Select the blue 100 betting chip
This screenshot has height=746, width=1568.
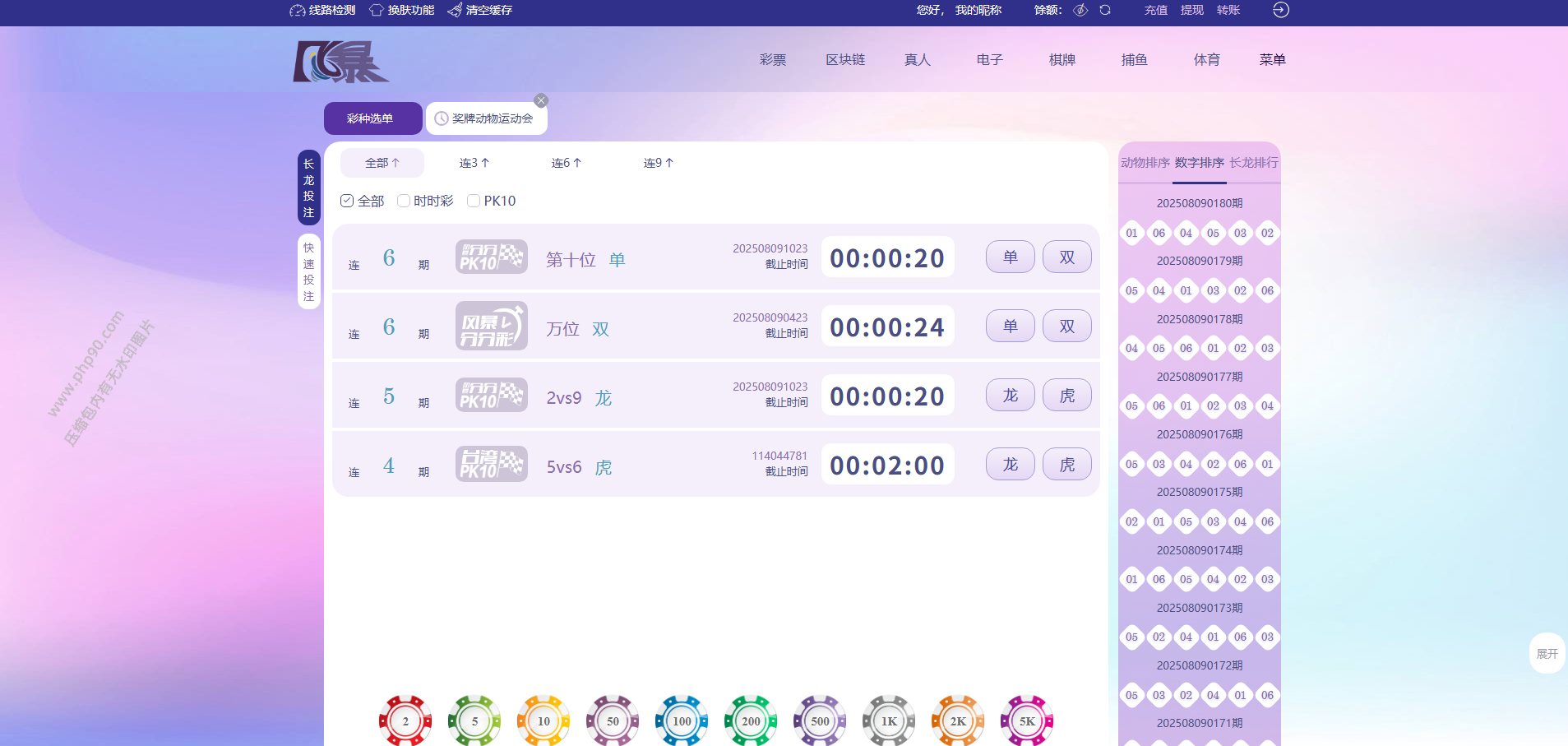pos(682,721)
